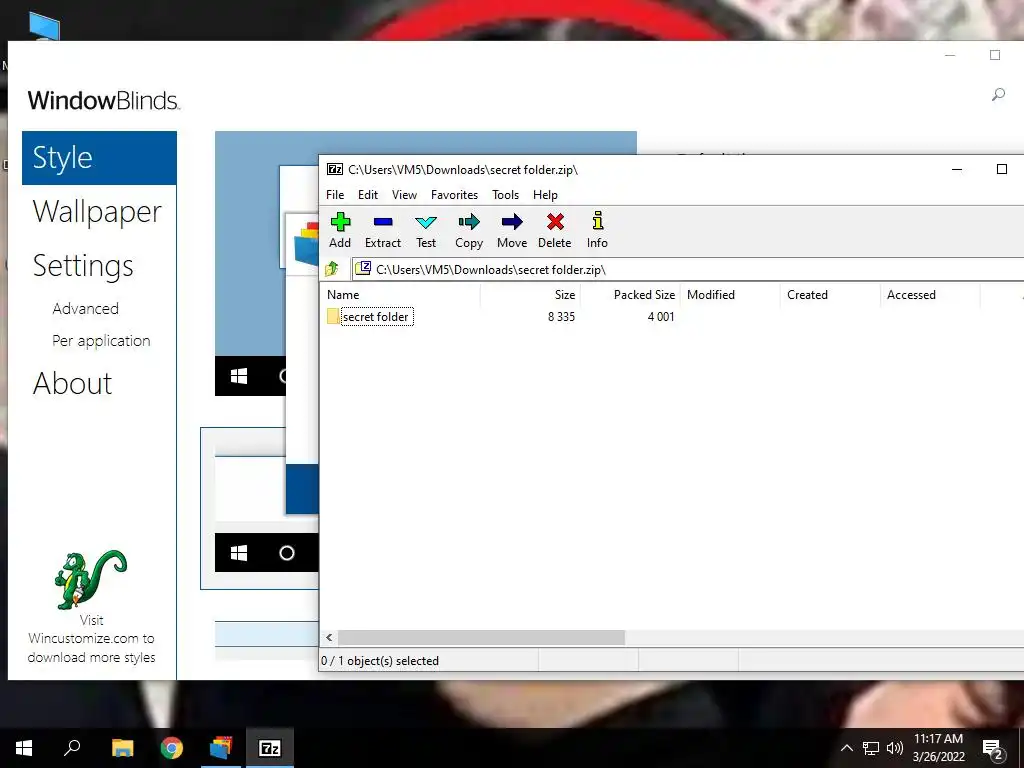Click the '0 / 1 object(s) selected' status text
This screenshot has height=768, width=1024.
point(380,661)
